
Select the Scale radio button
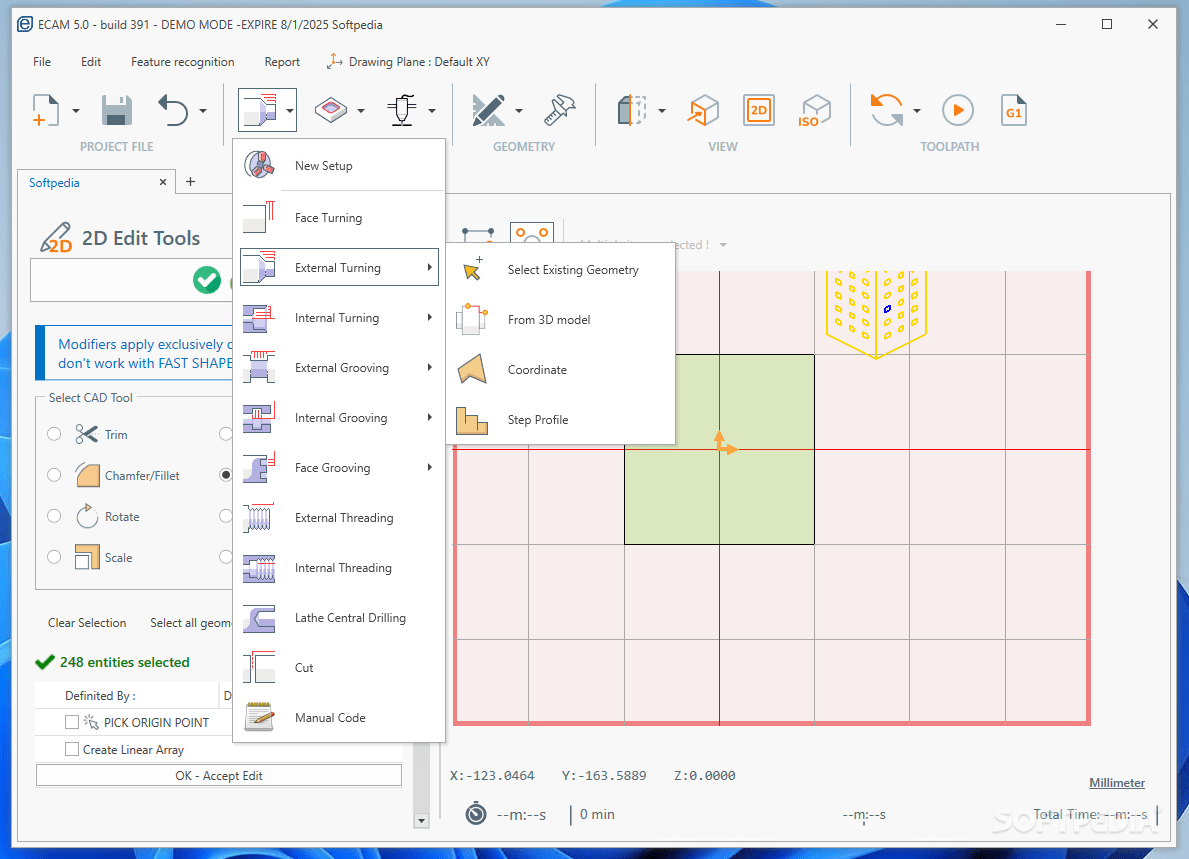[x=54, y=556]
